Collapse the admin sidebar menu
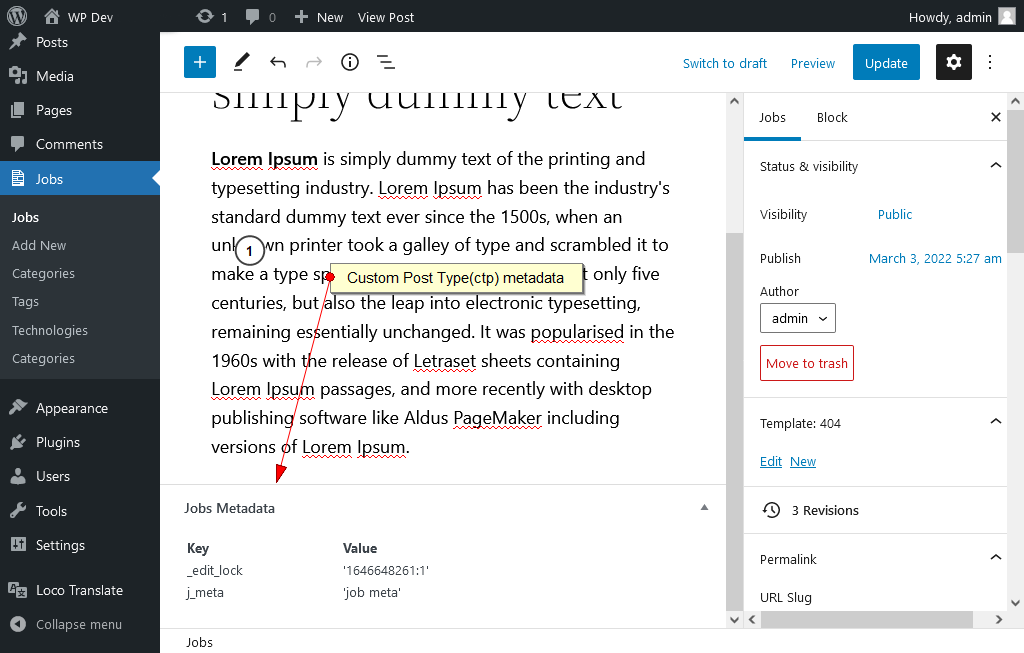The image size is (1024, 653). click(80, 624)
